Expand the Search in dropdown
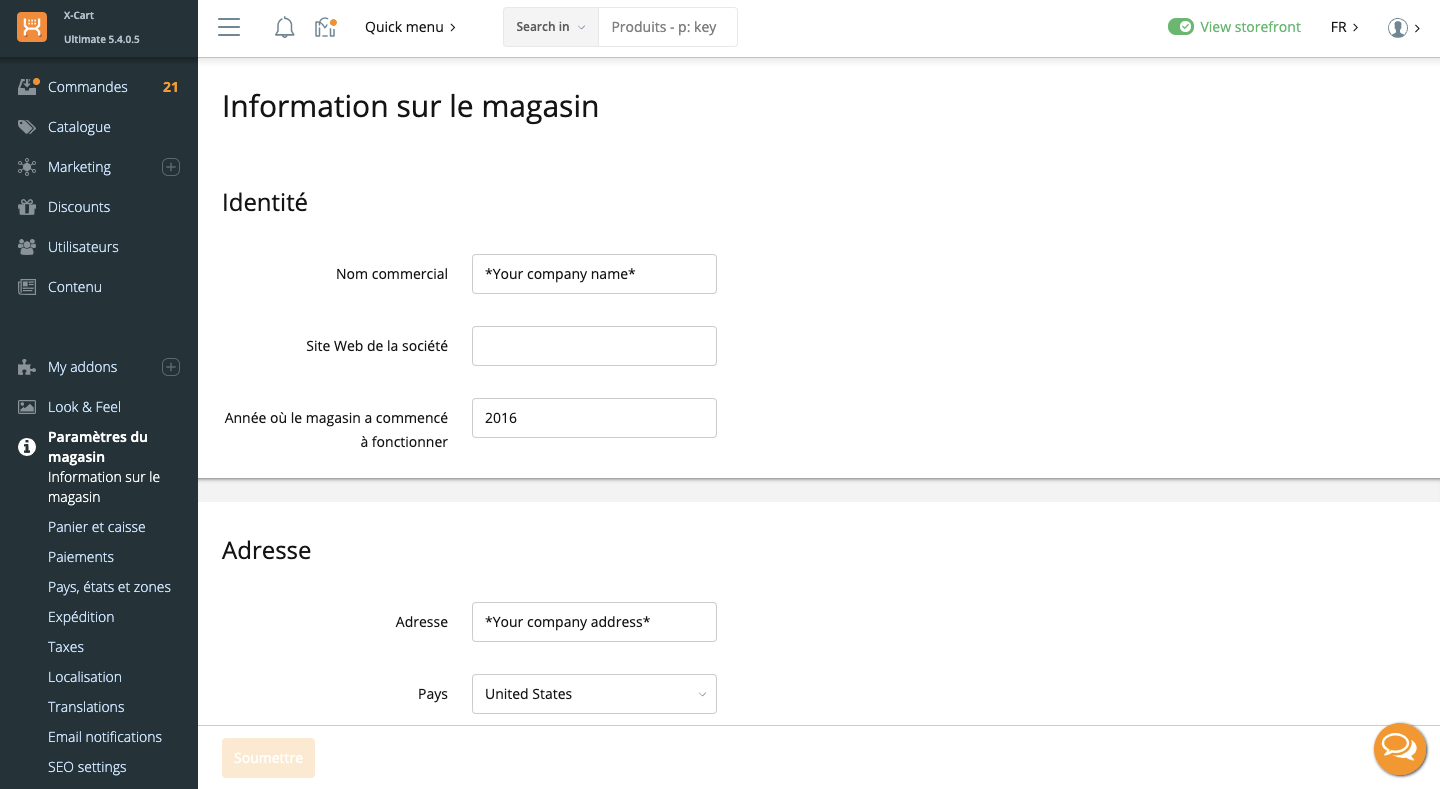 pyautogui.click(x=550, y=27)
